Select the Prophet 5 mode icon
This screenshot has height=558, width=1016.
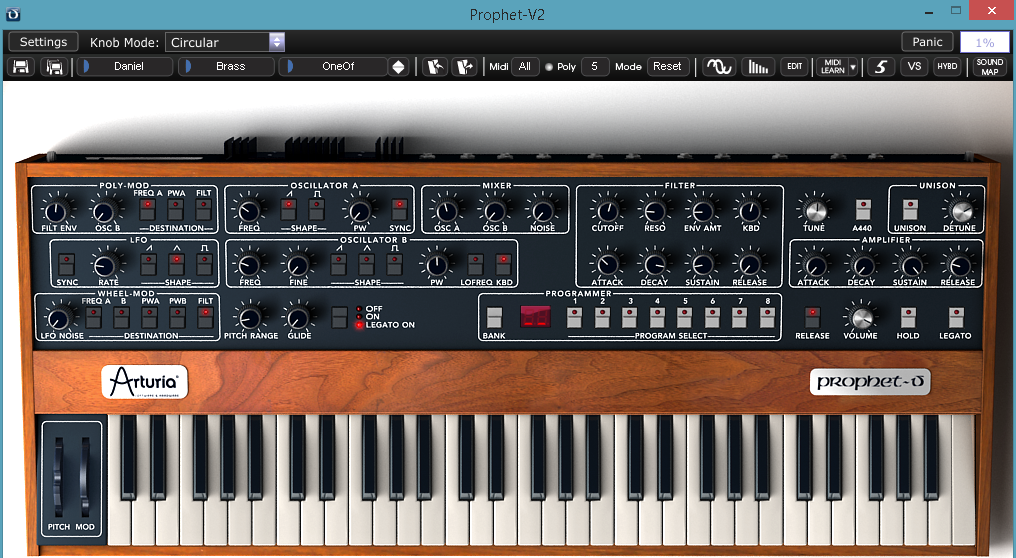click(x=880, y=67)
